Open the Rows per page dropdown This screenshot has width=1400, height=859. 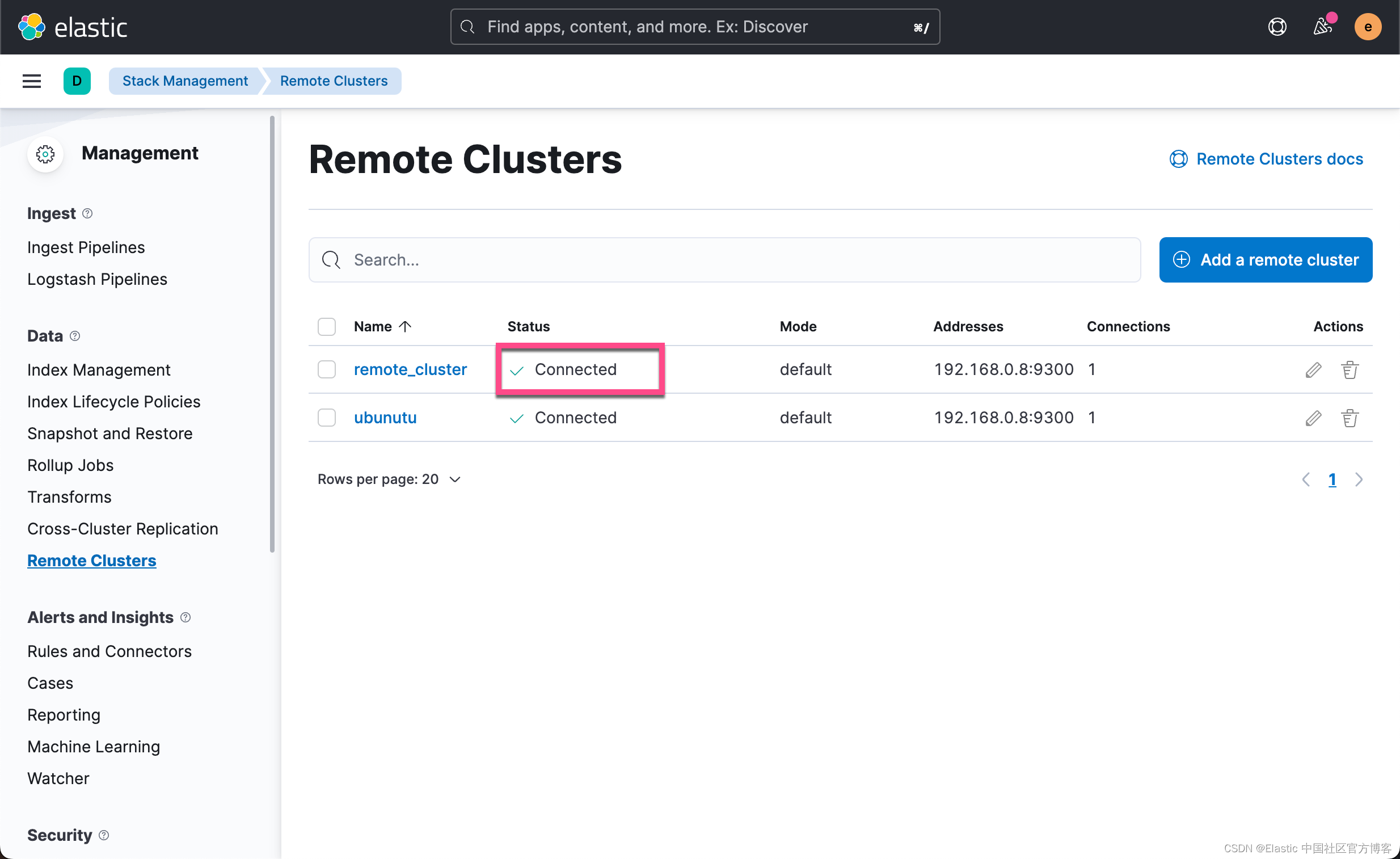coord(389,479)
